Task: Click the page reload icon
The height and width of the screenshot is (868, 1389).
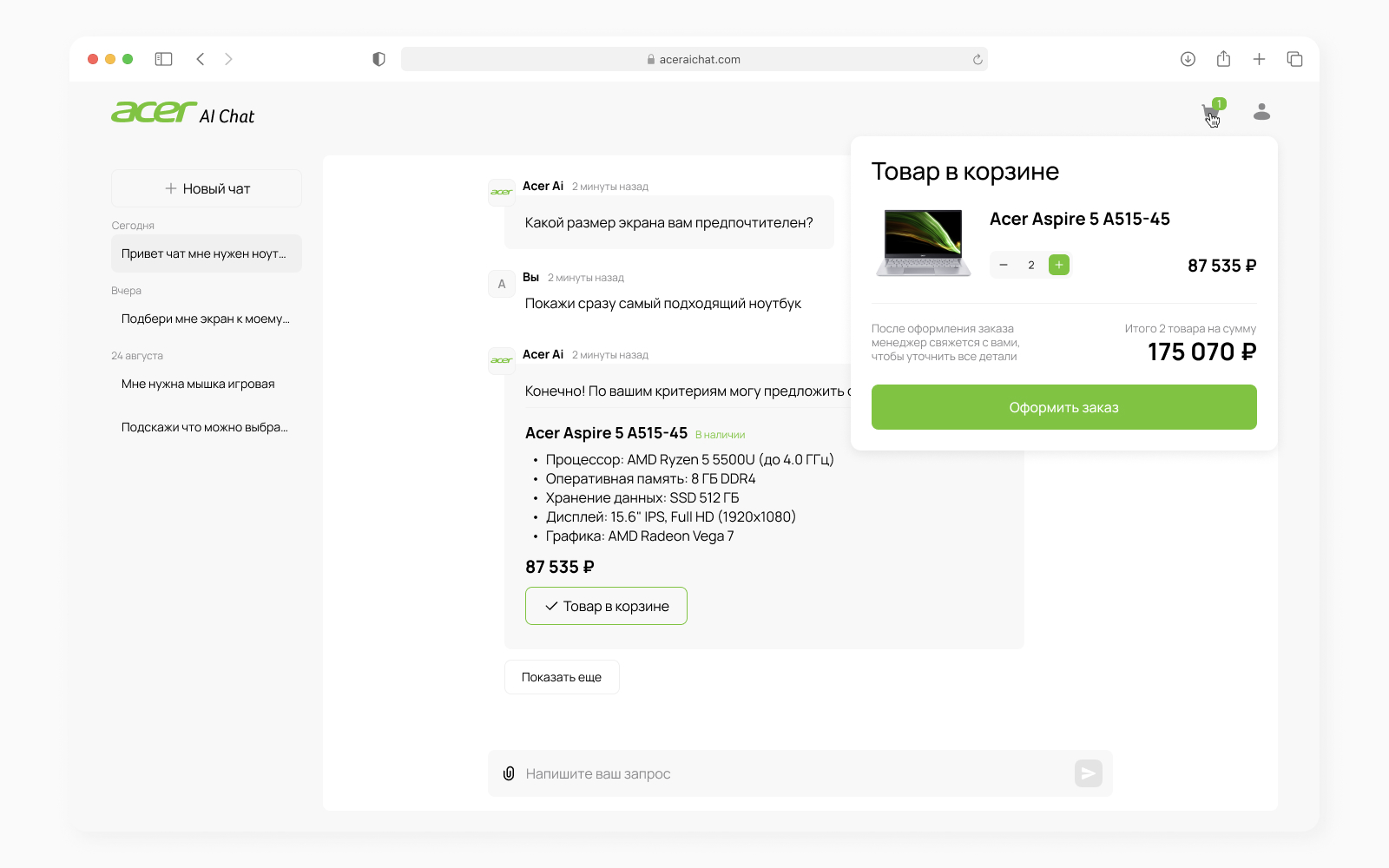Action: click(x=978, y=60)
